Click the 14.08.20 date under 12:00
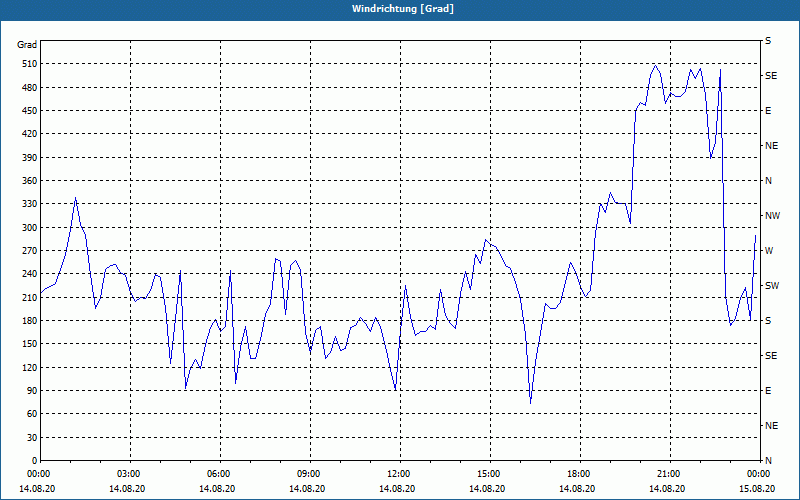 [x=397, y=489]
